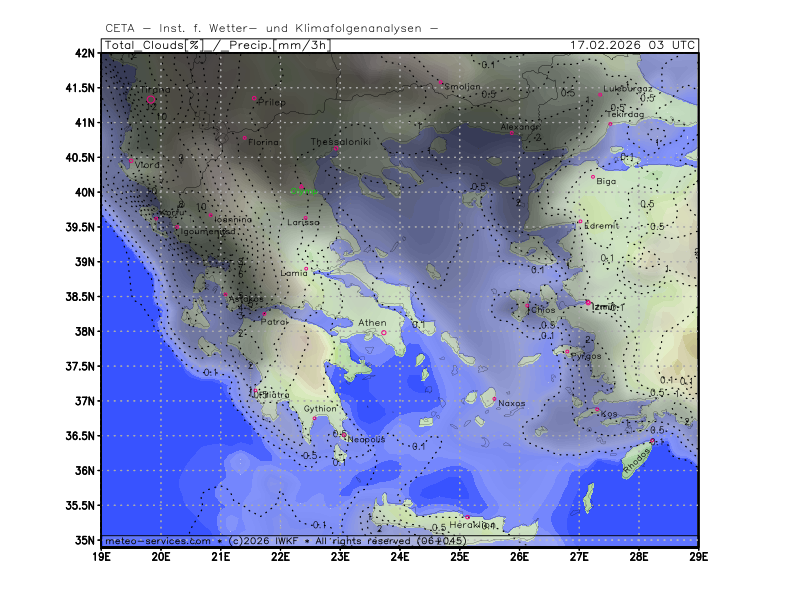Image resolution: width=800 pixels, height=600 pixels.
Task: Click the 17.02.2026 03 UTC timestamp
Action: pyautogui.click(x=632, y=45)
